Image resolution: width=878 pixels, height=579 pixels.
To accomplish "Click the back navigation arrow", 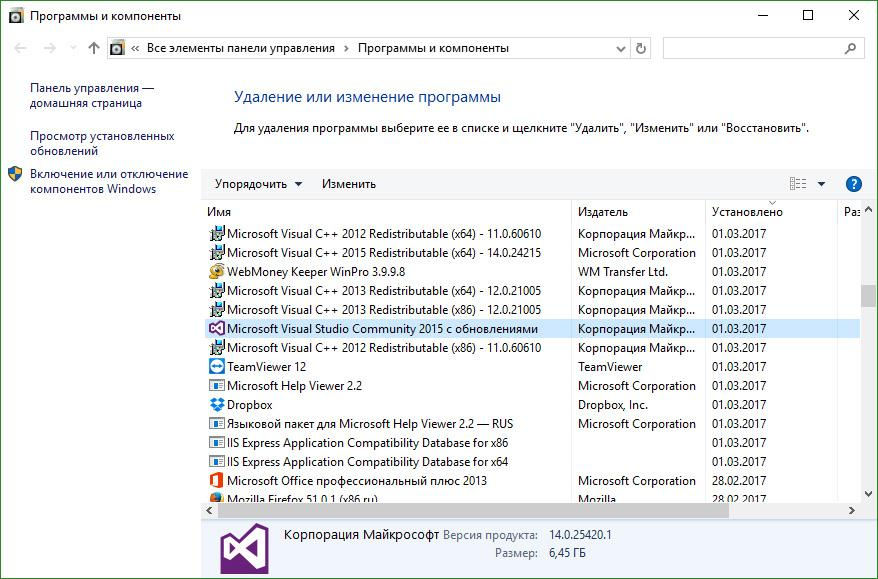I will (20, 48).
